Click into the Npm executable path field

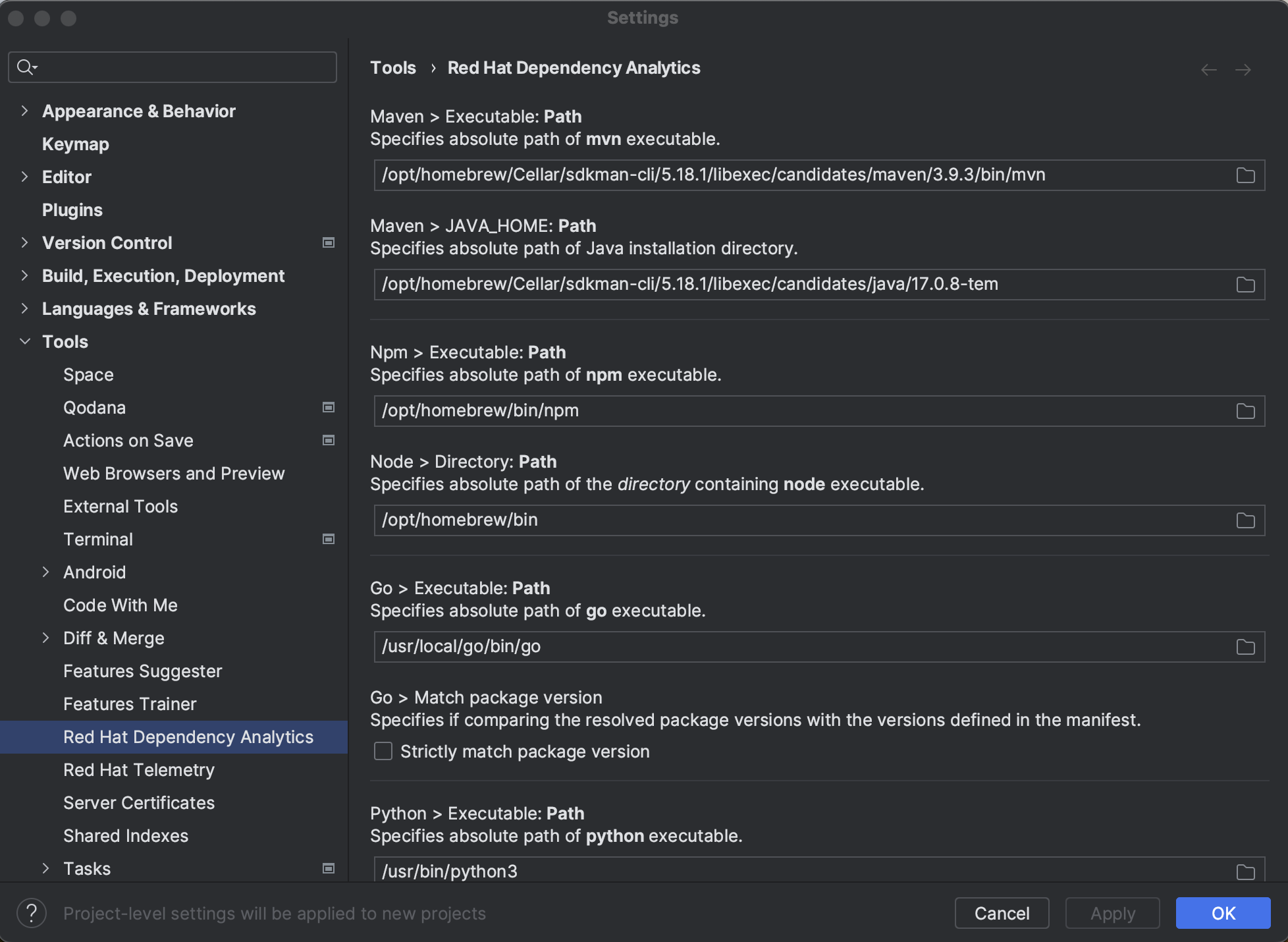point(790,410)
